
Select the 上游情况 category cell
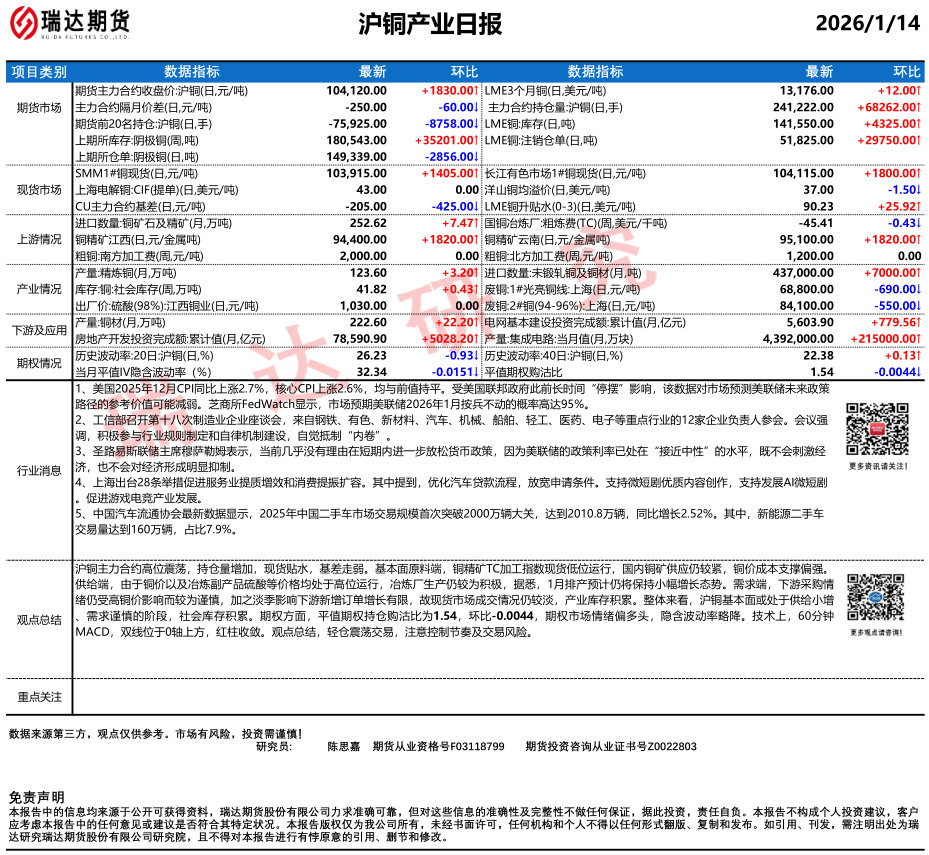pos(39,240)
